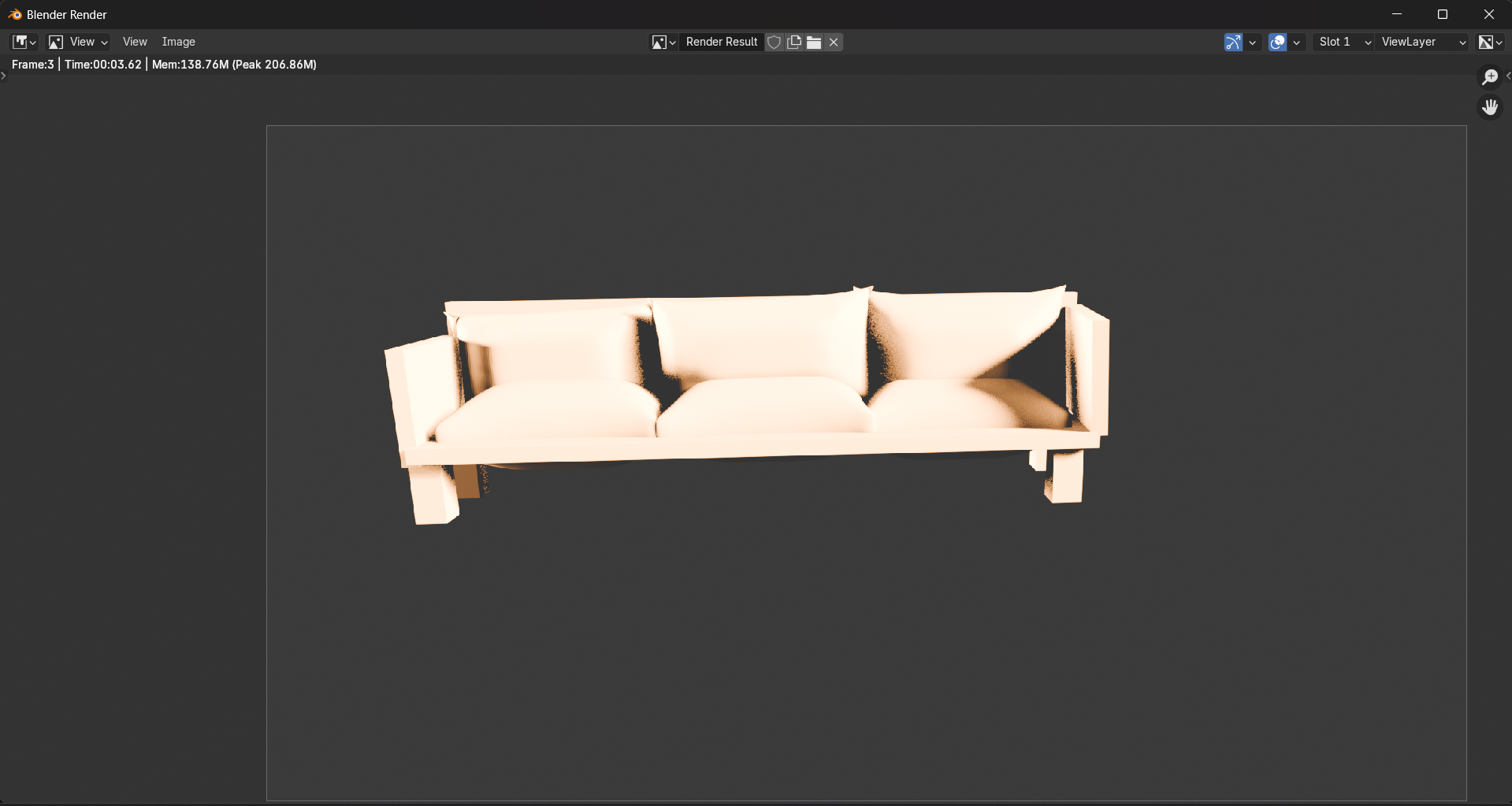Open the editor type selector menu
The width and height of the screenshot is (1512, 806).
pos(24,42)
